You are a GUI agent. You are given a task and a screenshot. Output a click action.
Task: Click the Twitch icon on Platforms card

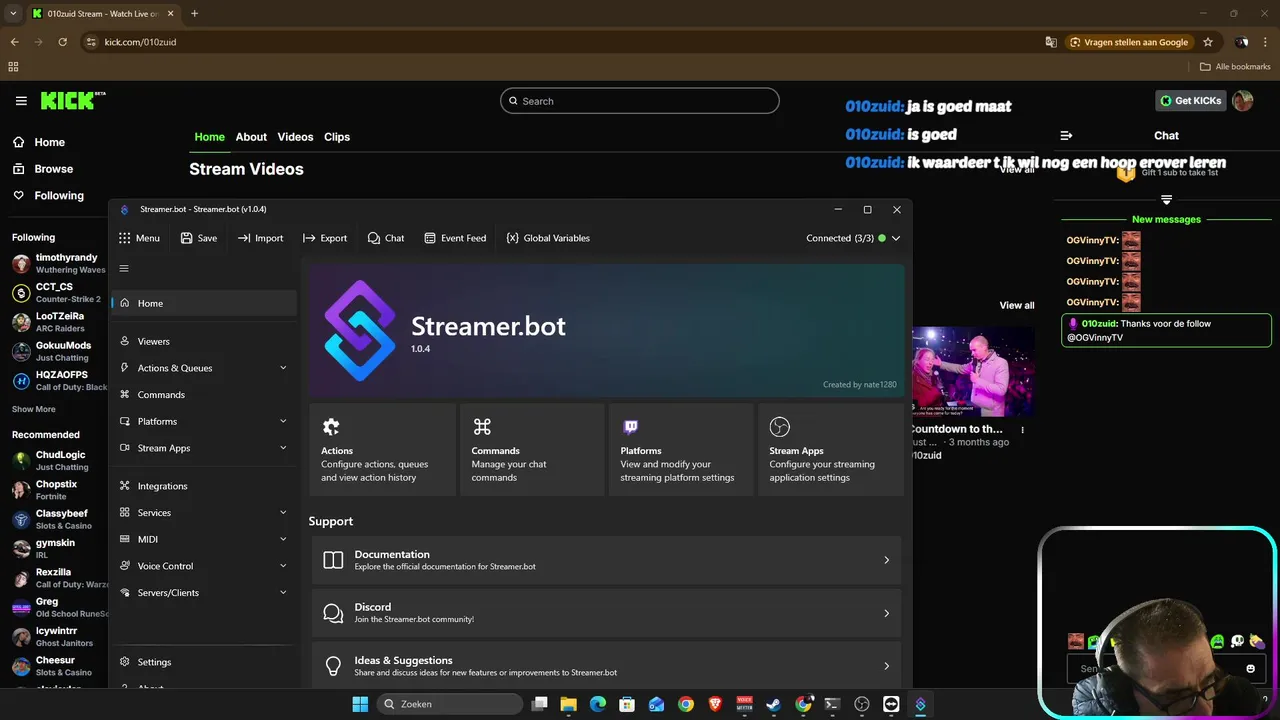coord(631,427)
